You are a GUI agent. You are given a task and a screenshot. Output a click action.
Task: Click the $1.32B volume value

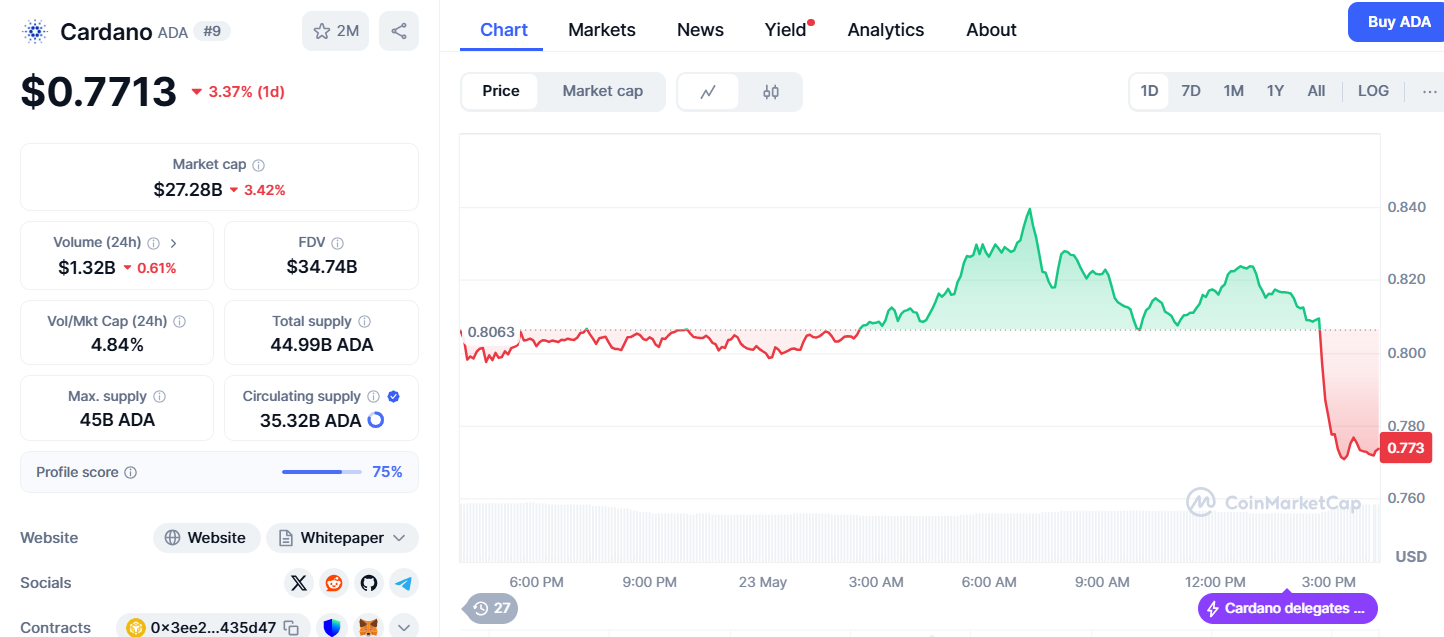(x=87, y=268)
